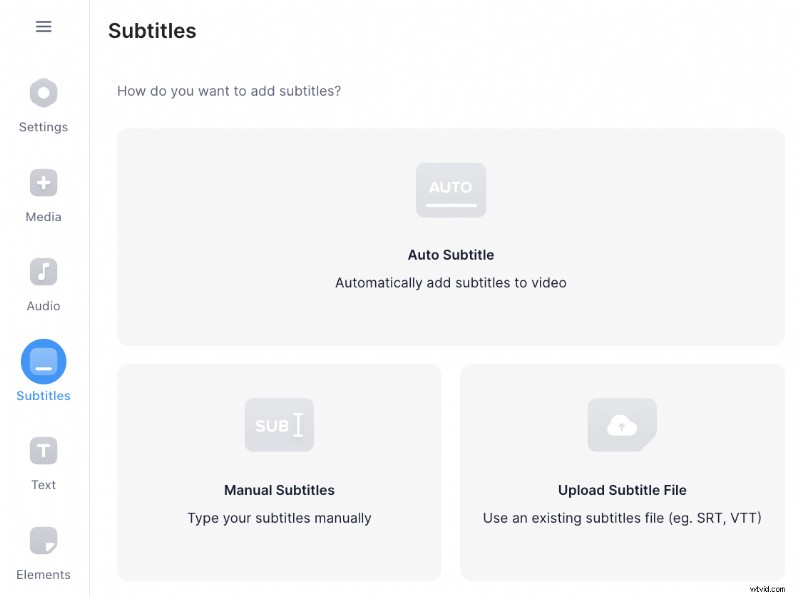Viewport: 800px width, 596px height.
Task: Click the AUTO badge icon
Action: click(x=451, y=190)
